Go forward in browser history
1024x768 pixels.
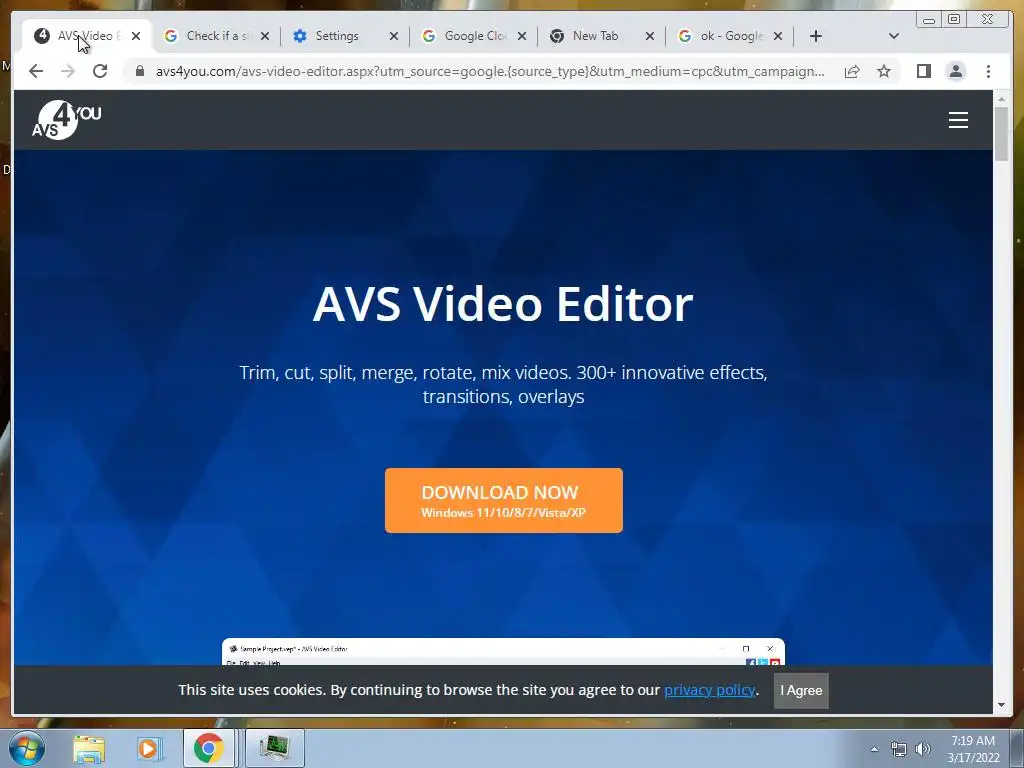click(x=68, y=71)
